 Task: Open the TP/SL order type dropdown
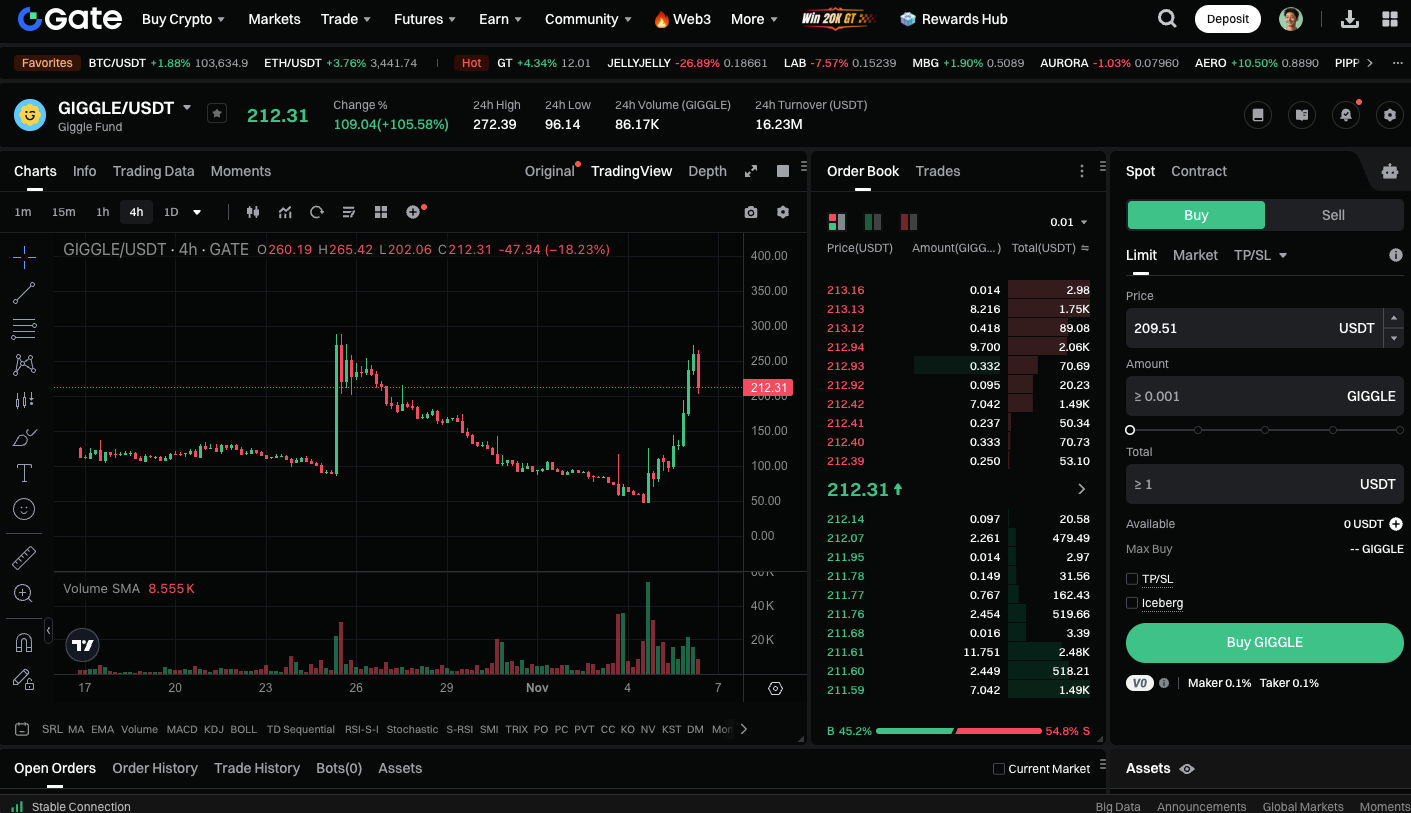(x=1260, y=255)
